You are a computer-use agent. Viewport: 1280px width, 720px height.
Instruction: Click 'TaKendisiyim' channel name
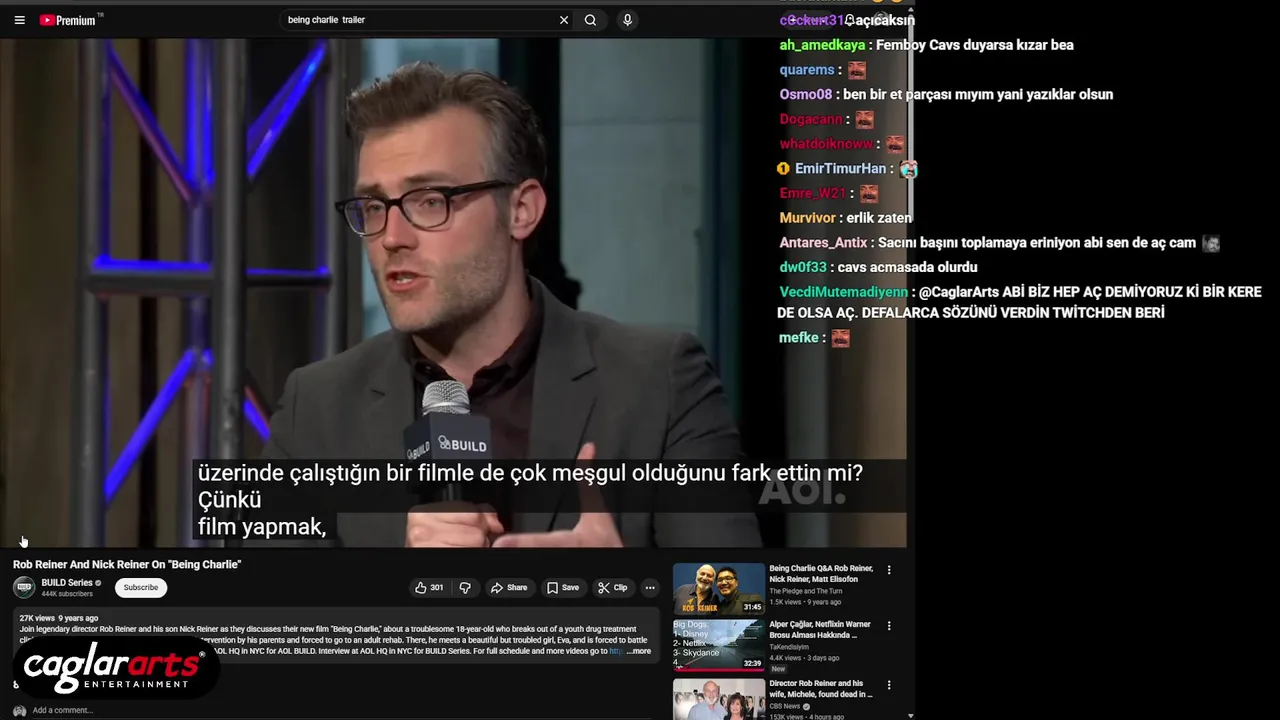point(790,647)
